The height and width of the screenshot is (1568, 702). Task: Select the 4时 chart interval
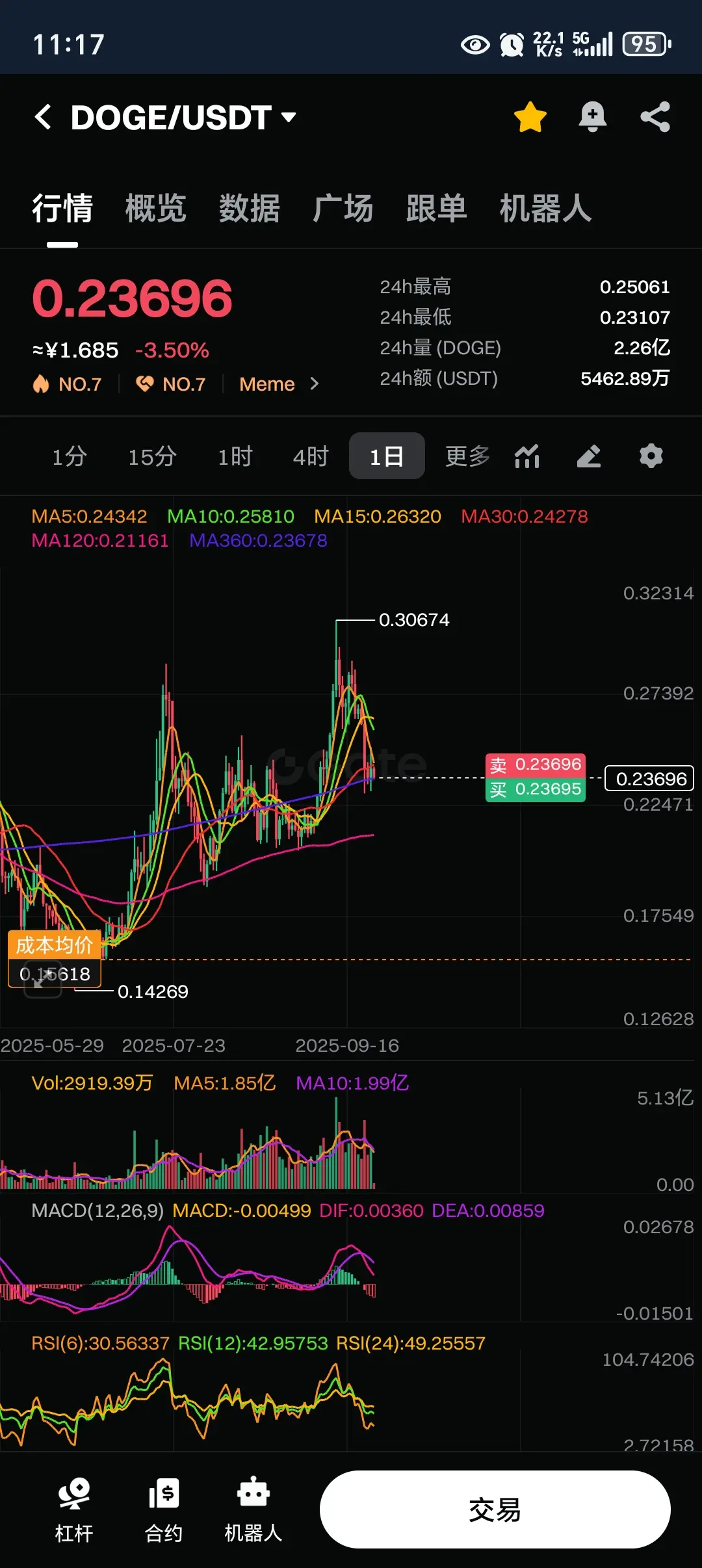[x=311, y=456]
